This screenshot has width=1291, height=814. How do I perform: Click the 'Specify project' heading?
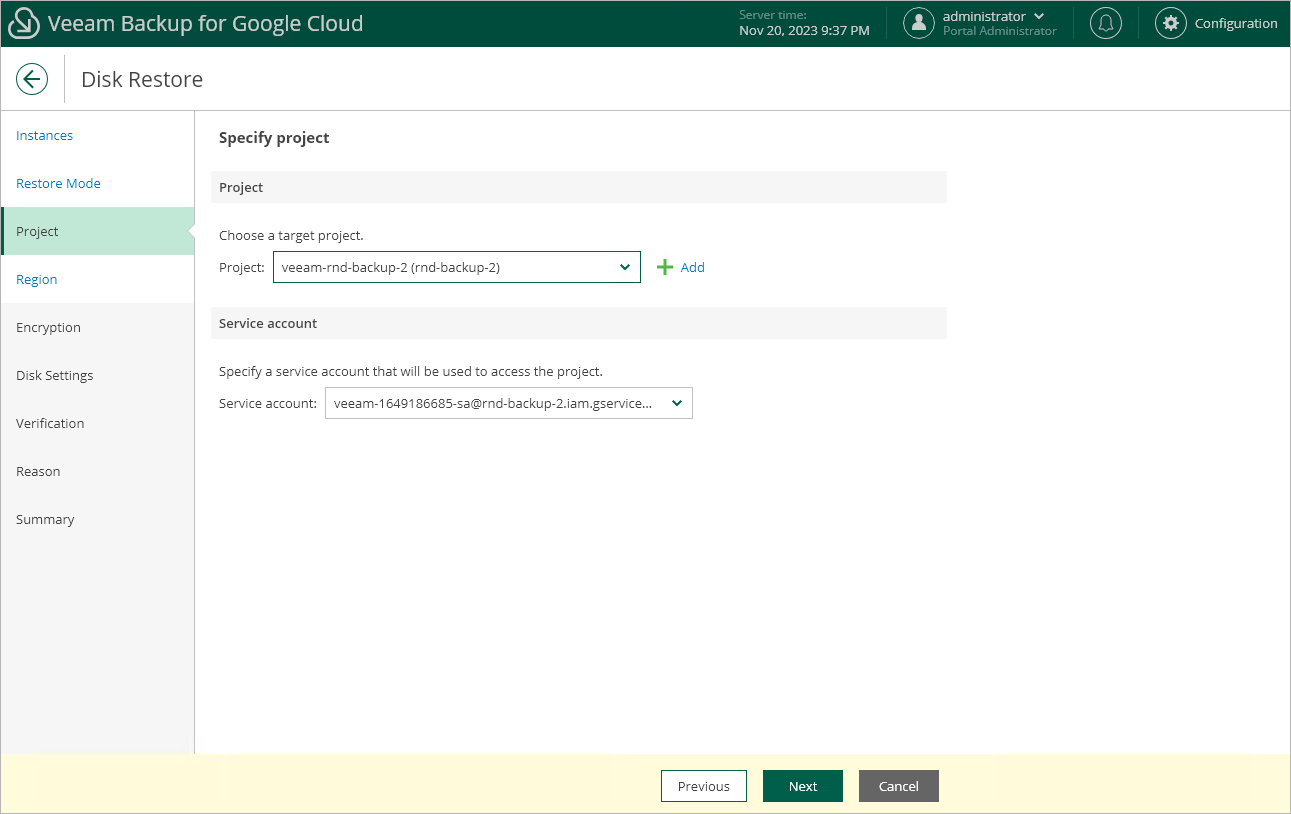pyautogui.click(x=274, y=138)
